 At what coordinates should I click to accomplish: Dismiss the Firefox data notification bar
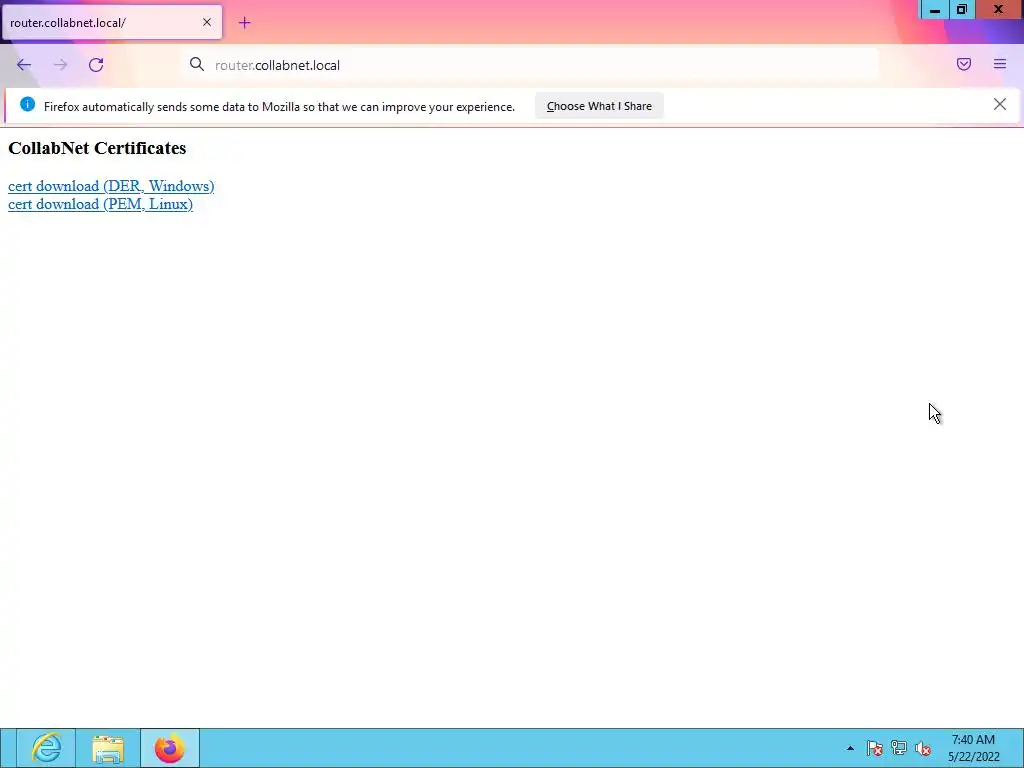(999, 104)
